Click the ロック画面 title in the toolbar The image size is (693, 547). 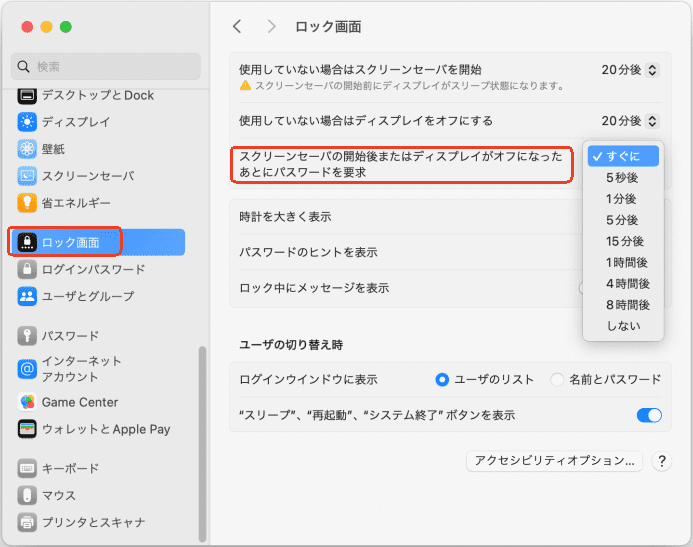pyautogui.click(x=328, y=27)
